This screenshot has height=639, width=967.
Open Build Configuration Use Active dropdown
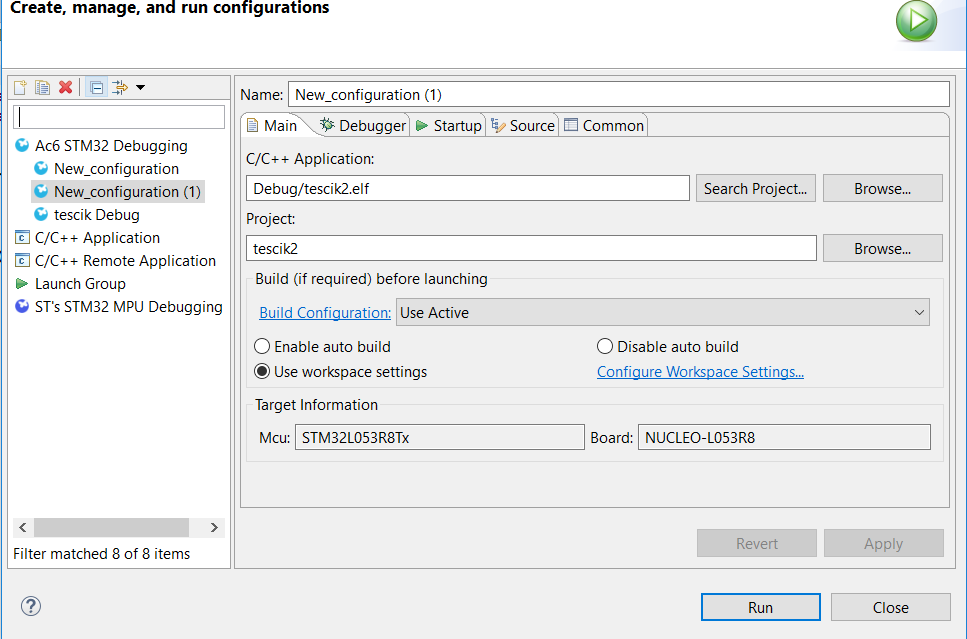coord(662,312)
